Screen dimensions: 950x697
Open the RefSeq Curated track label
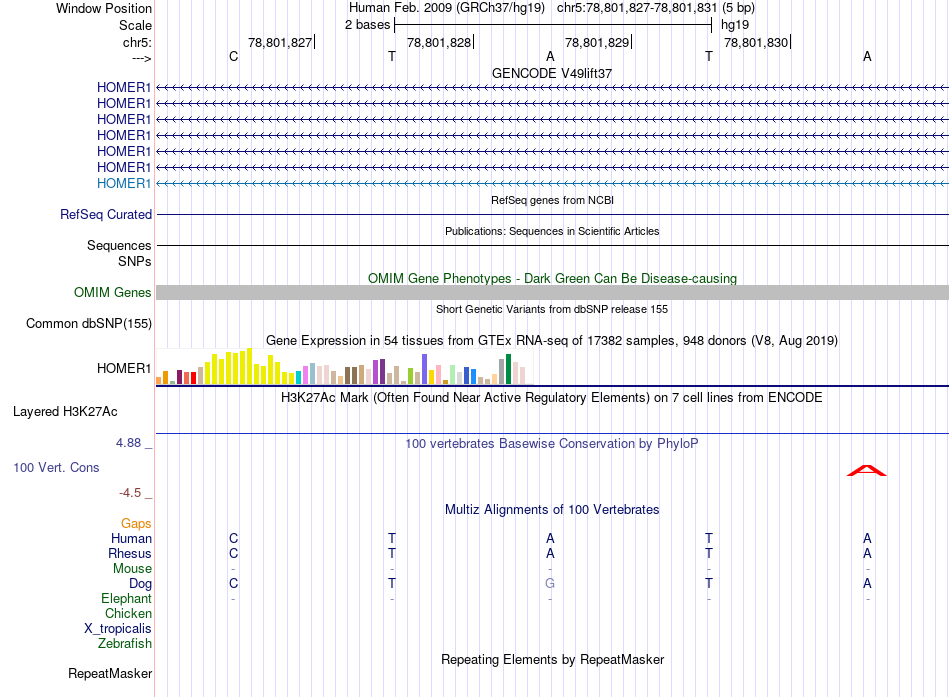pyautogui.click(x=106, y=215)
